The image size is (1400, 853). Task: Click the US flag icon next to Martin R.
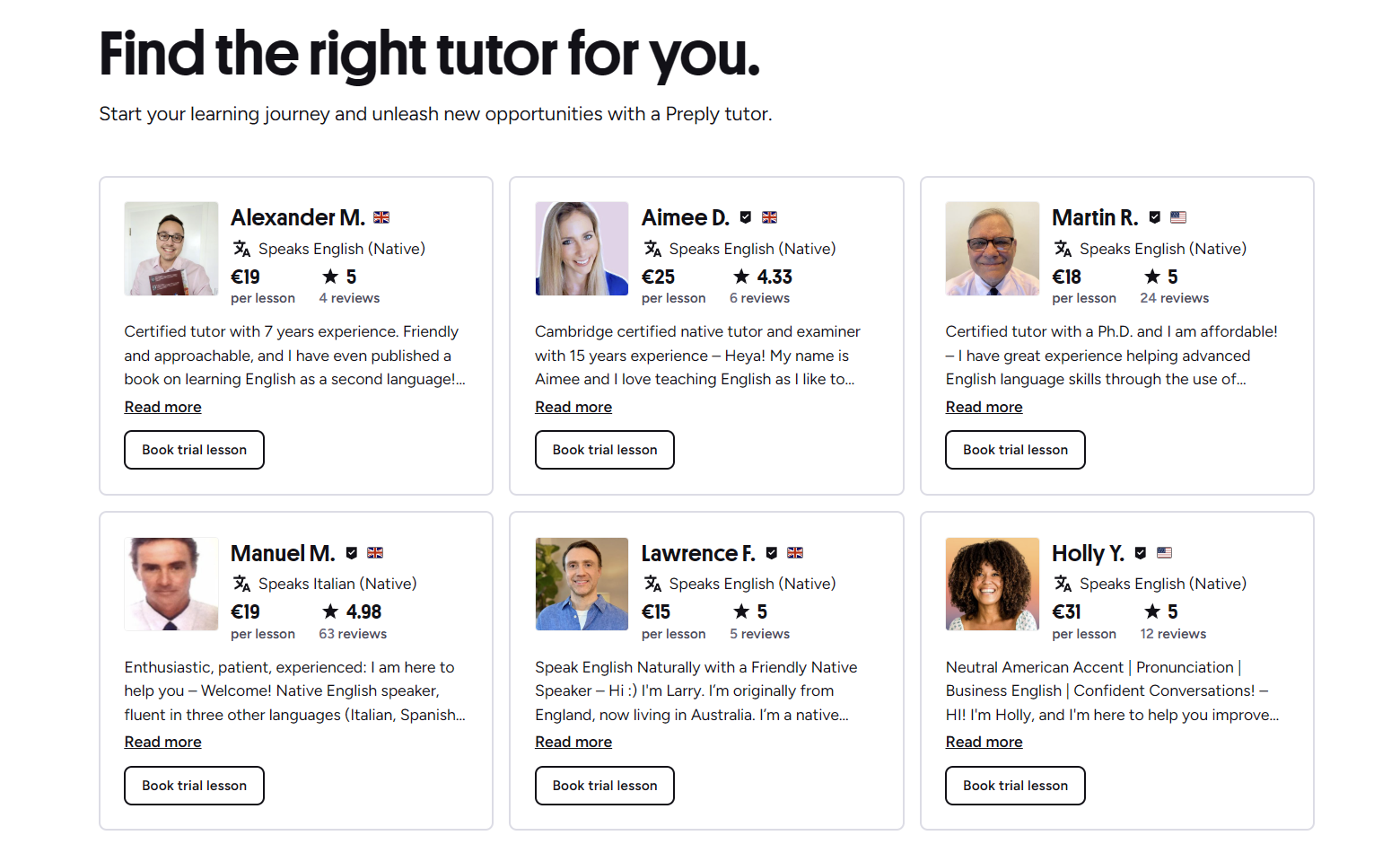coord(1178,216)
